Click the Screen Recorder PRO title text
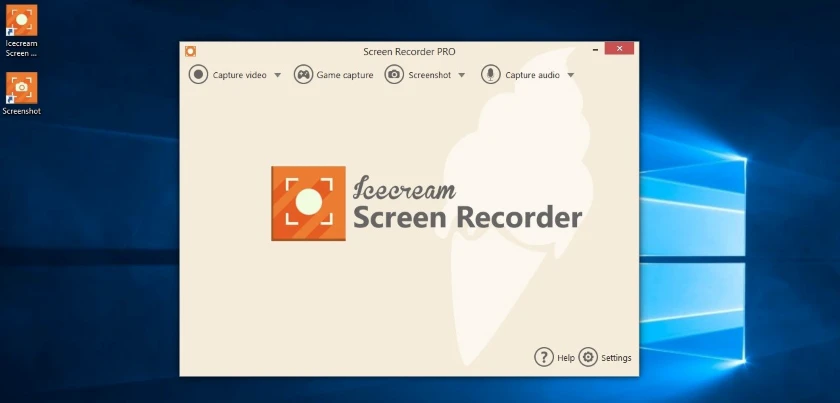The width and height of the screenshot is (840, 403). pyautogui.click(x=409, y=51)
